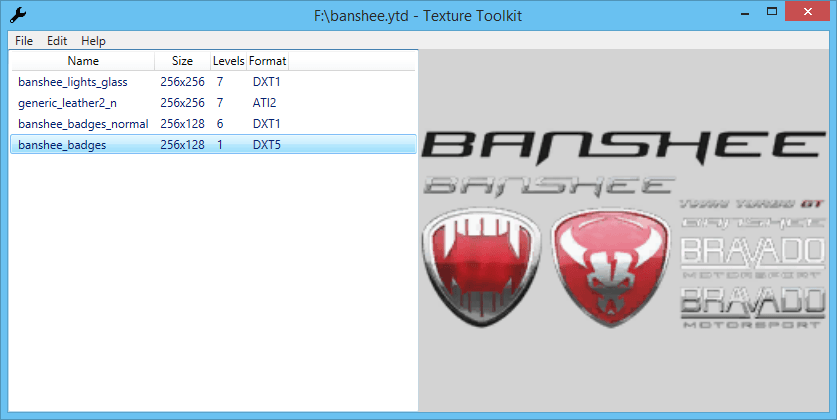
Task: Maximize the Texture Toolkit window
Action: click(x=775, y=15)
